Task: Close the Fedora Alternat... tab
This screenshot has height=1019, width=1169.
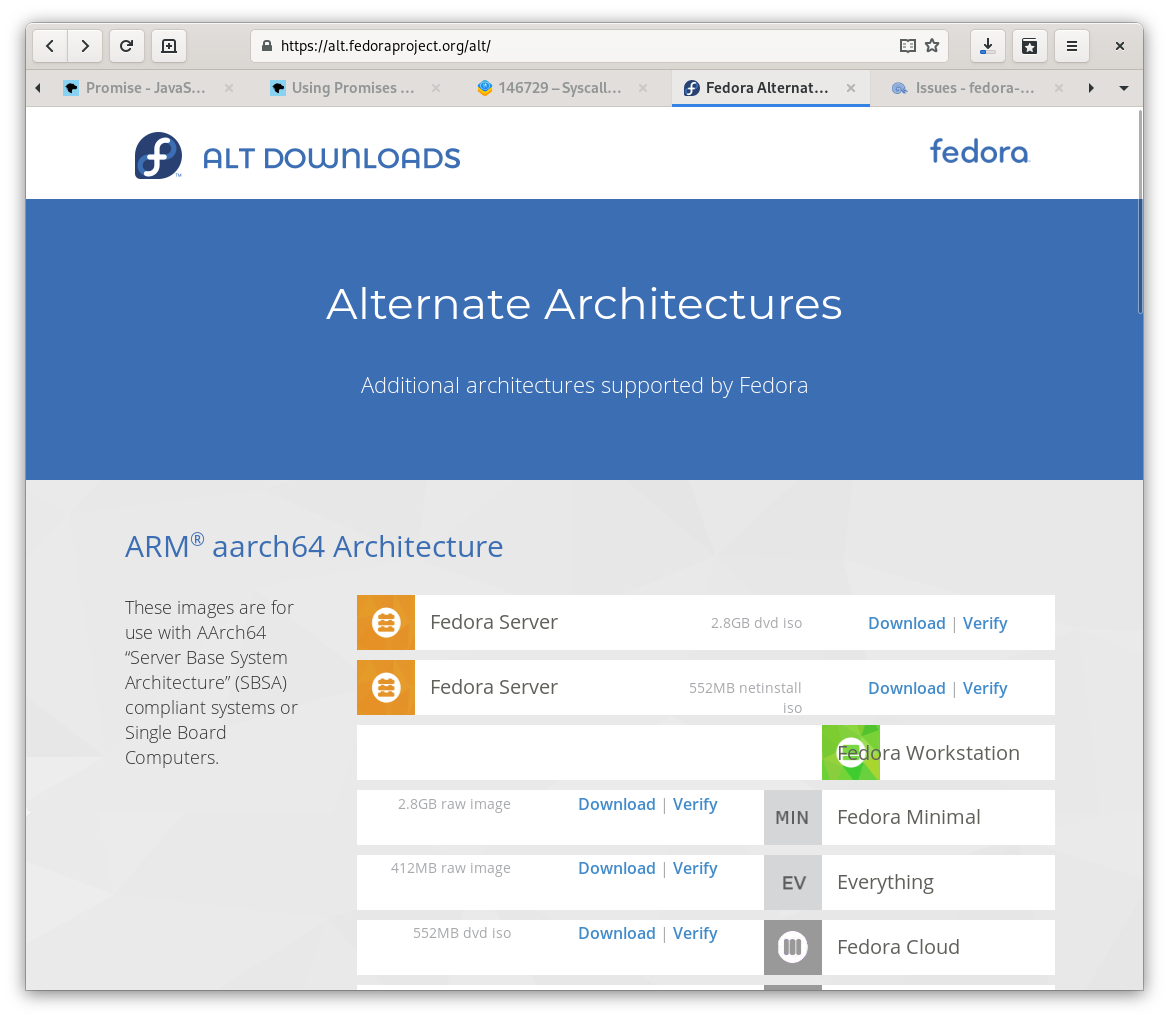Action: coord(851,88)
